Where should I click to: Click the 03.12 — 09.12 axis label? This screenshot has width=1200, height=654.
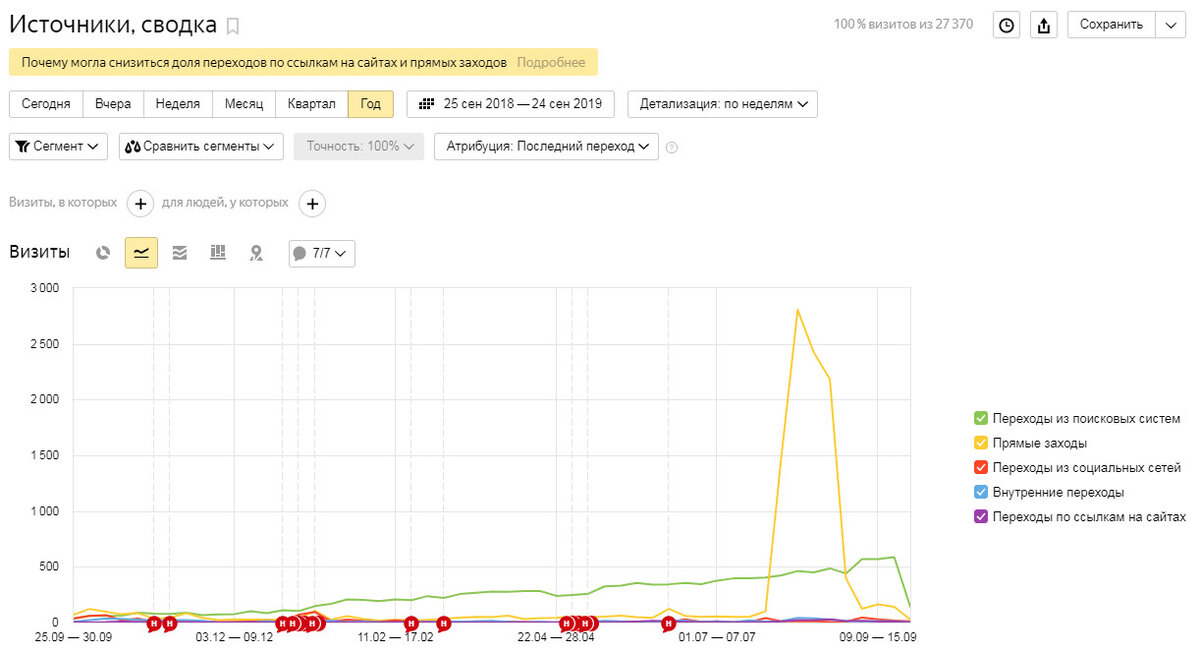(234, 636)
